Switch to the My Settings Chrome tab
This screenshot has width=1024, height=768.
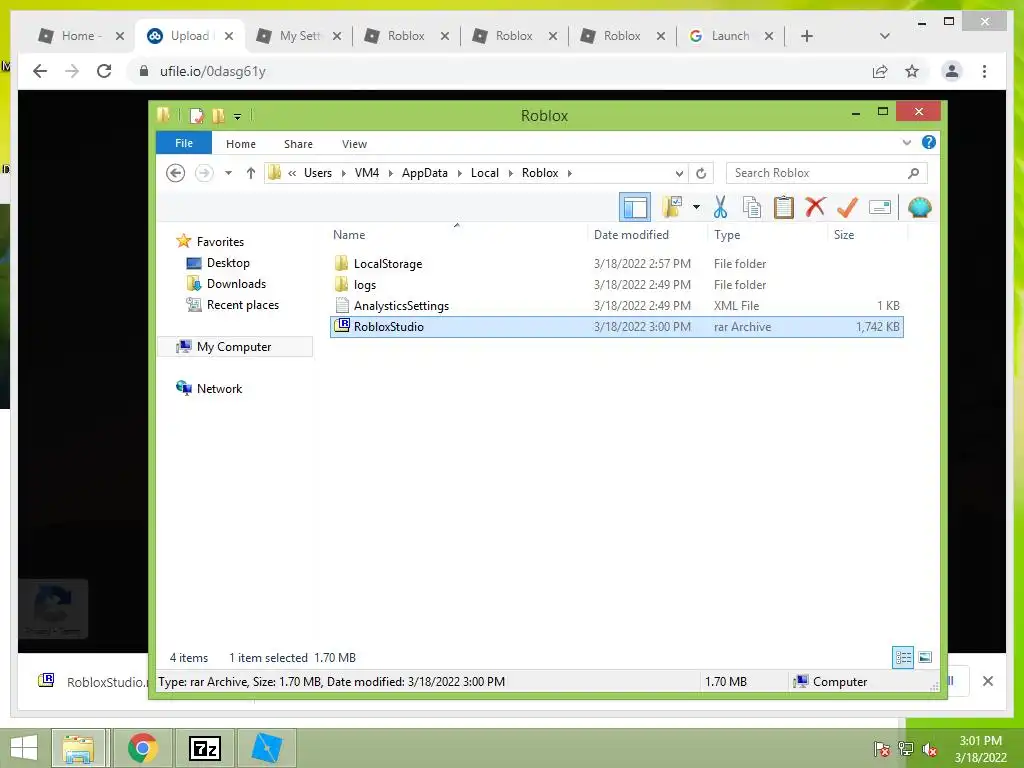pyautogui.click(x=299, y=36)
